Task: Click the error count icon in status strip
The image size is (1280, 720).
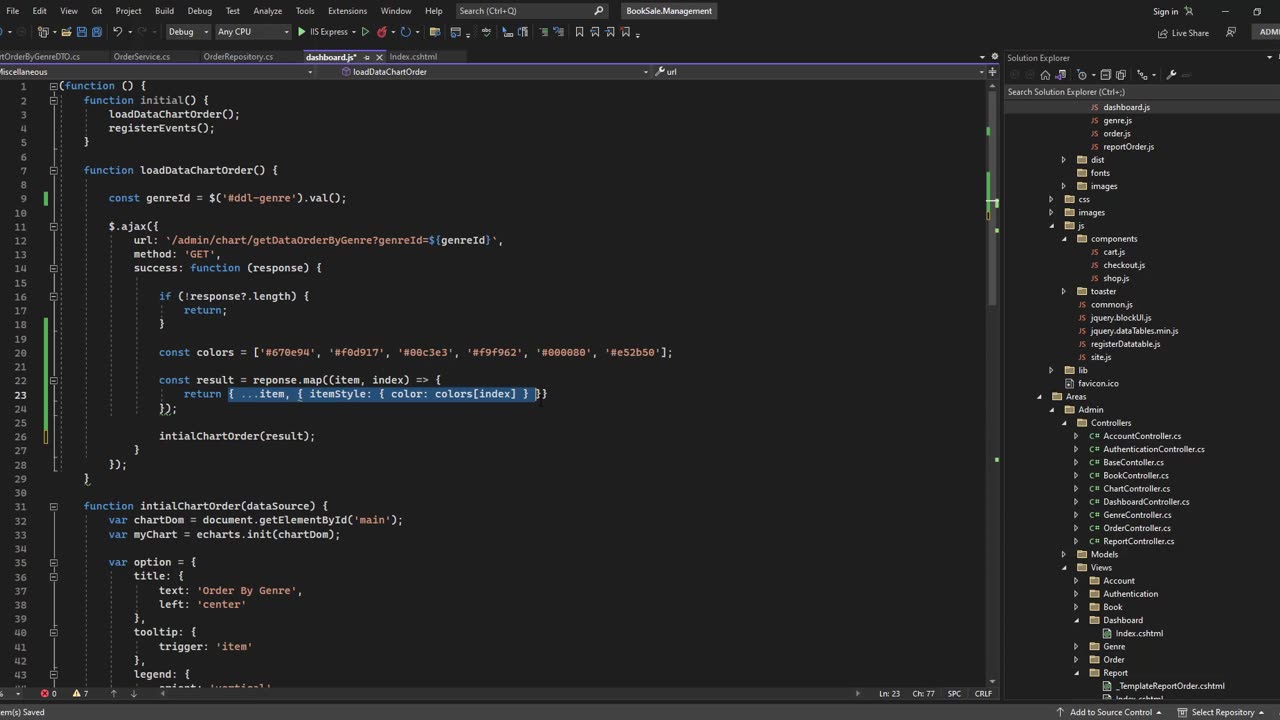Action: coord(45,693)
